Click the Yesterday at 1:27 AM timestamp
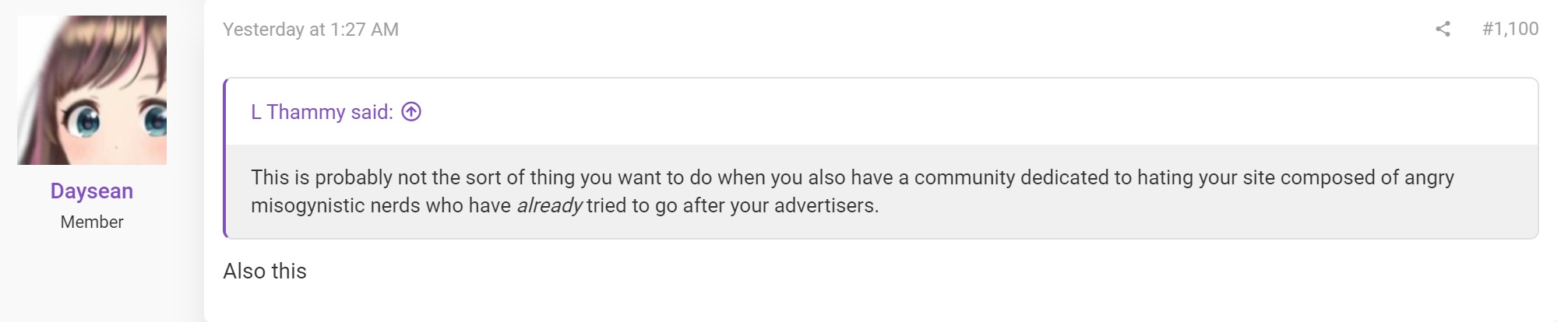This screenshot has width=1568, height=322. pos(311,30)
